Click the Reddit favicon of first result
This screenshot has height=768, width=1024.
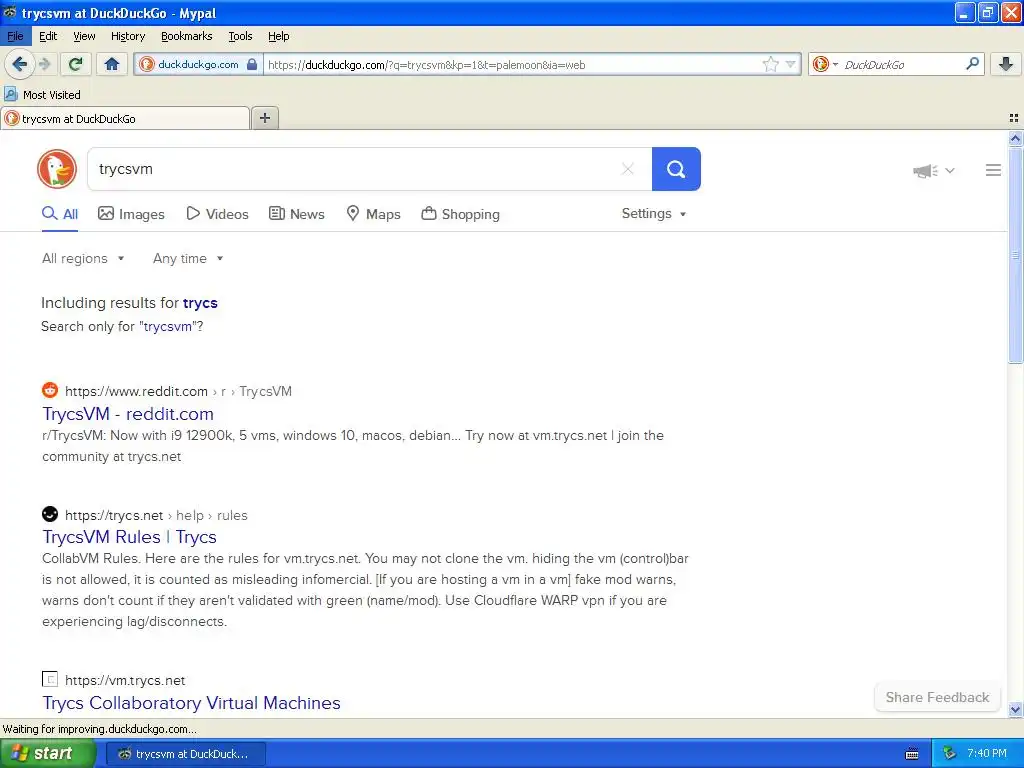[x=50, y=390]
